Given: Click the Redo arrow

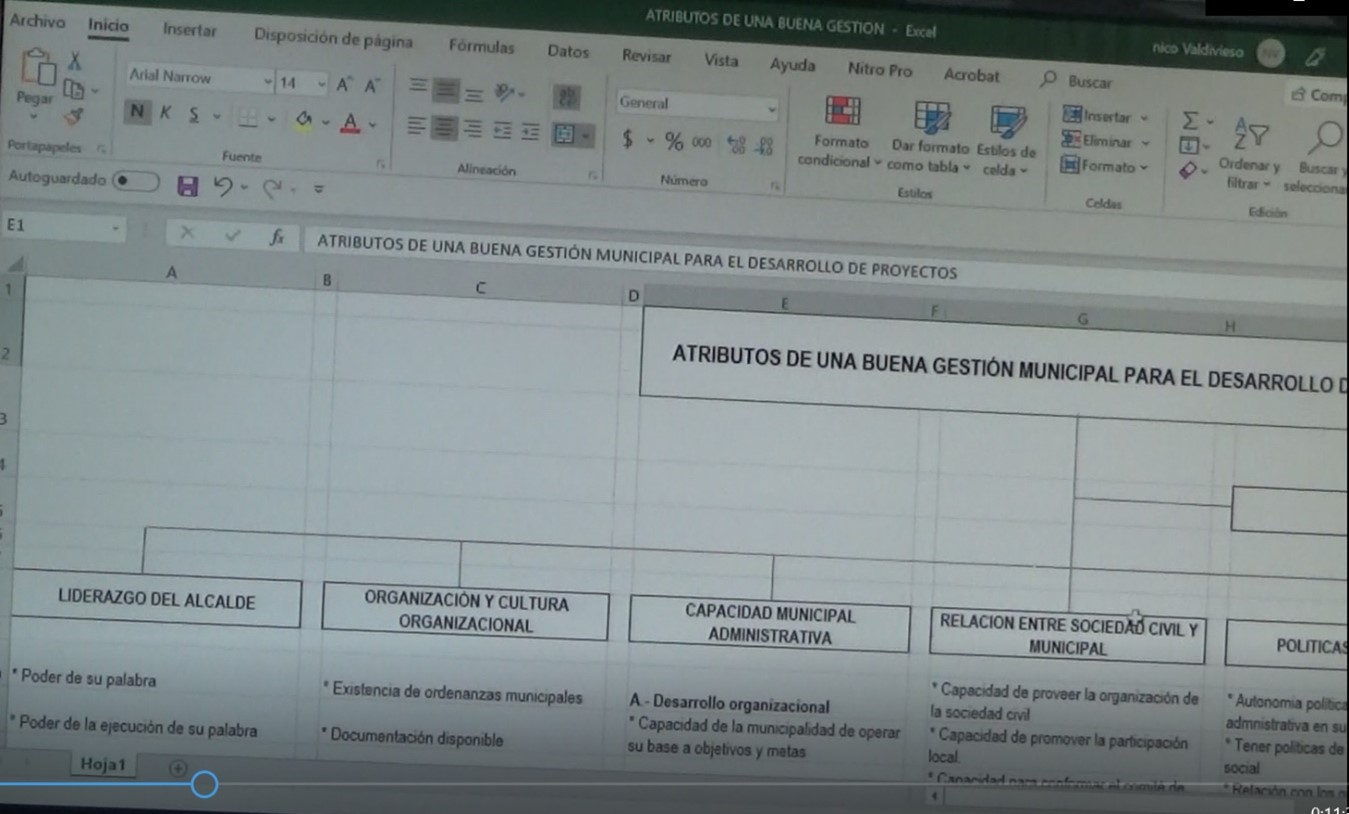Looking at the screenshot, I should tap(272, 187).
